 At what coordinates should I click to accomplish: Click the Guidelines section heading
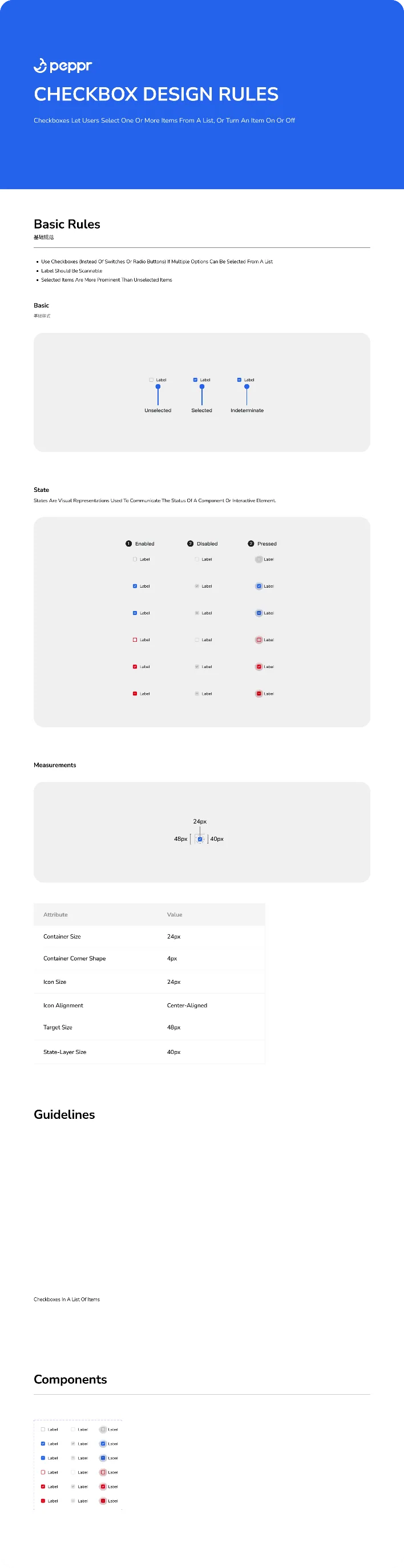(64, 1114)
